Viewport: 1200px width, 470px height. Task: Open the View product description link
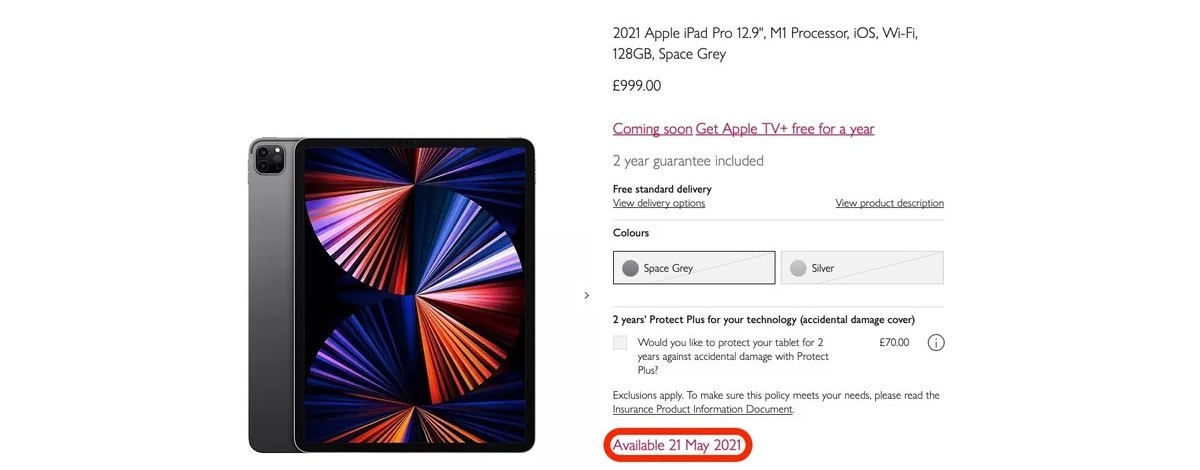tap(889, 203)
